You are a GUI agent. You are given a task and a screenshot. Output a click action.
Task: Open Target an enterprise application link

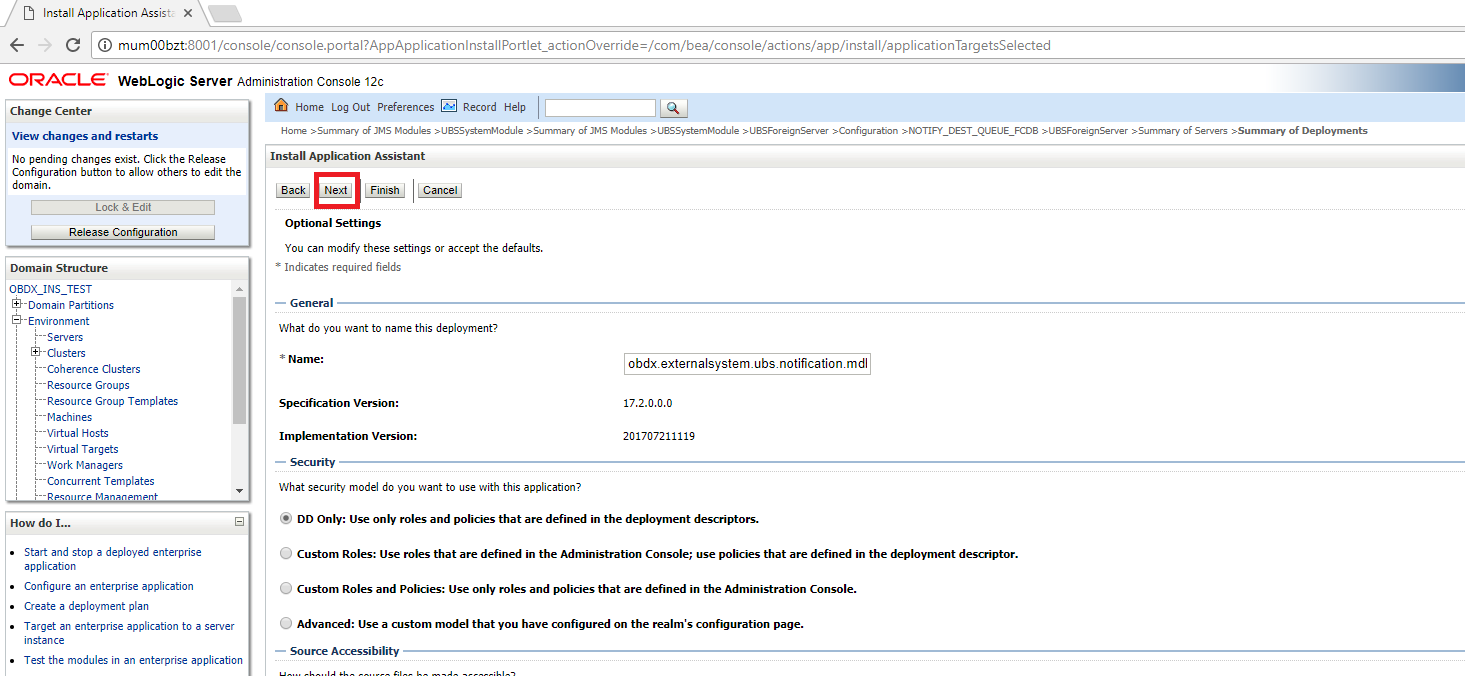(x=129, y=633)
